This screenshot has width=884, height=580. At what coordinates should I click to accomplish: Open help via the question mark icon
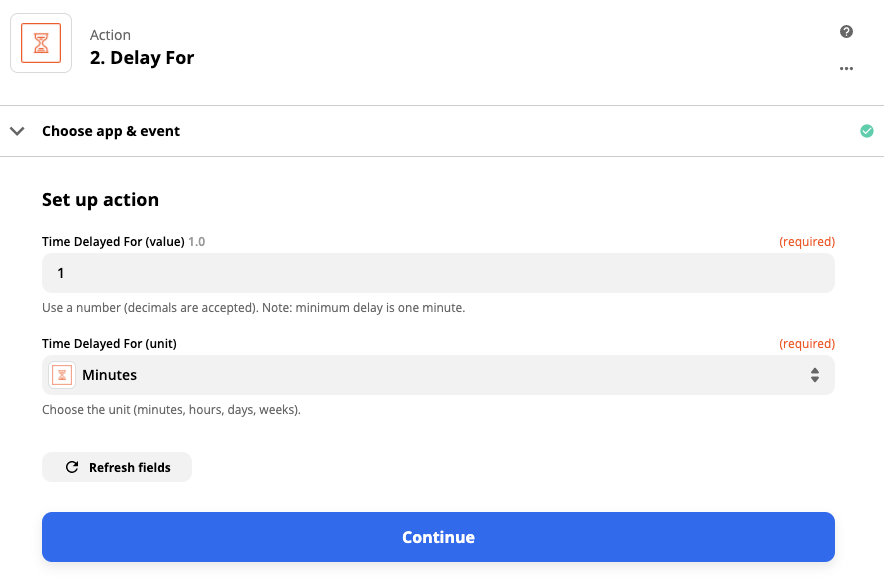point(846,32)
